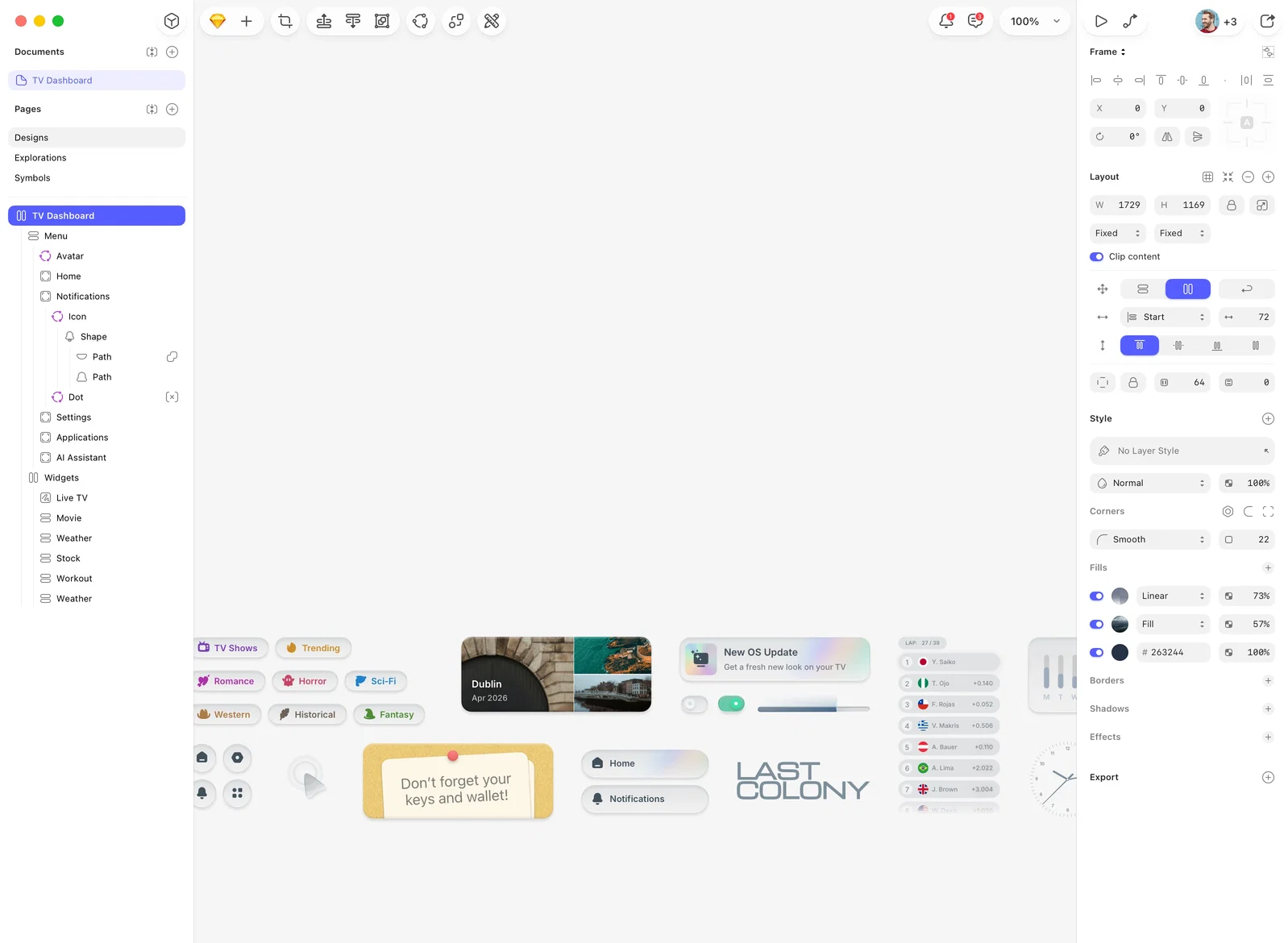Viewport: 1288px width, 943px height.
Task: Toggle the 57% Fill visibility switch
Action: click(x=1096, y=624)
